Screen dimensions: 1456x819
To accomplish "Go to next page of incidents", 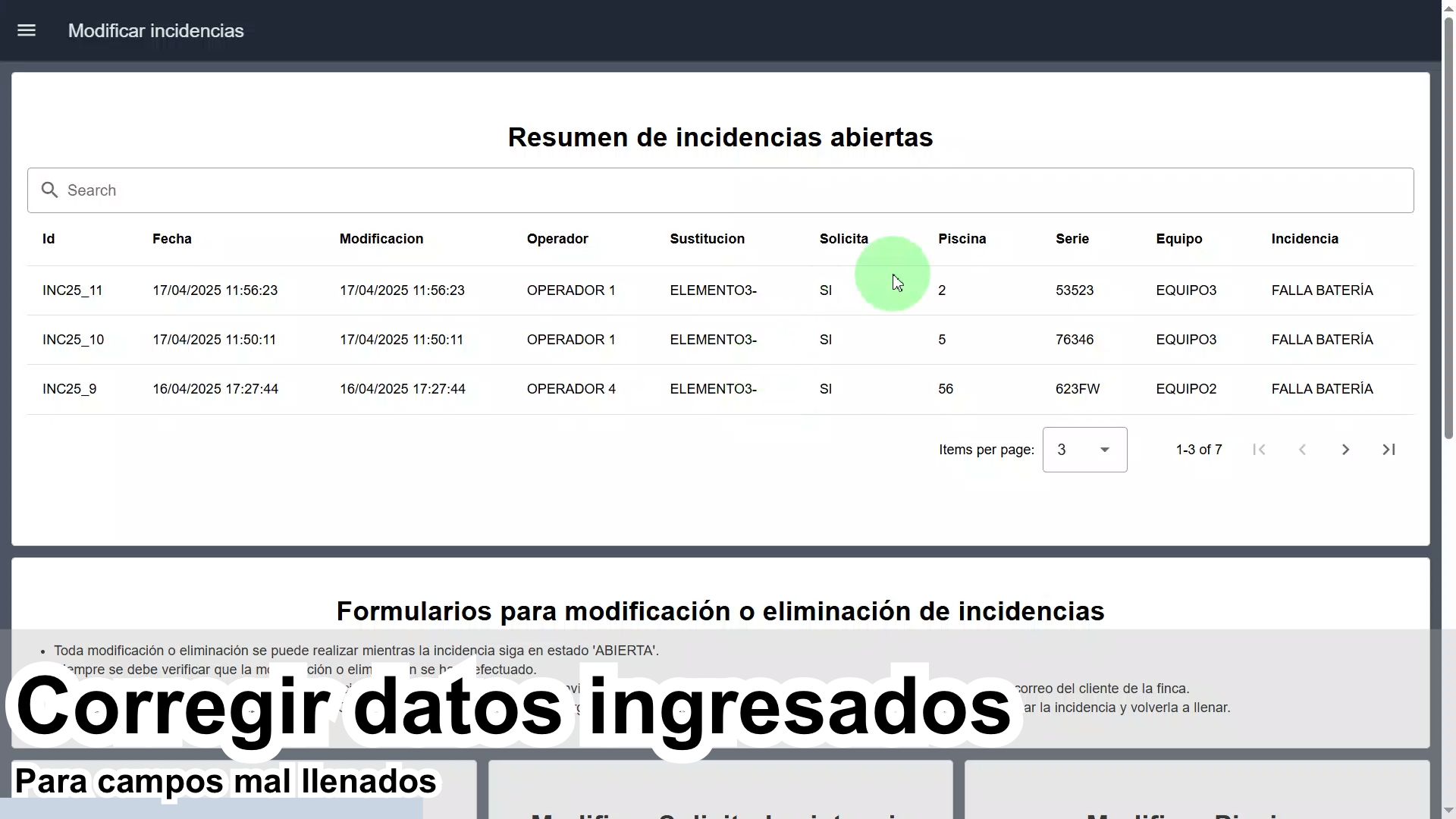I will click(1345, 450).
